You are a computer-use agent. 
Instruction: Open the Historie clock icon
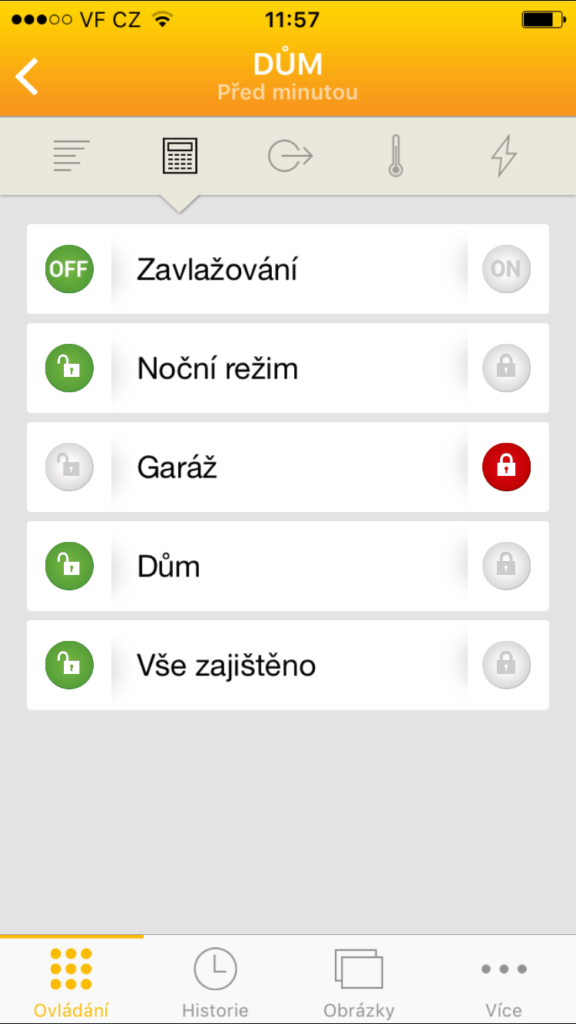tap(215, 968)
